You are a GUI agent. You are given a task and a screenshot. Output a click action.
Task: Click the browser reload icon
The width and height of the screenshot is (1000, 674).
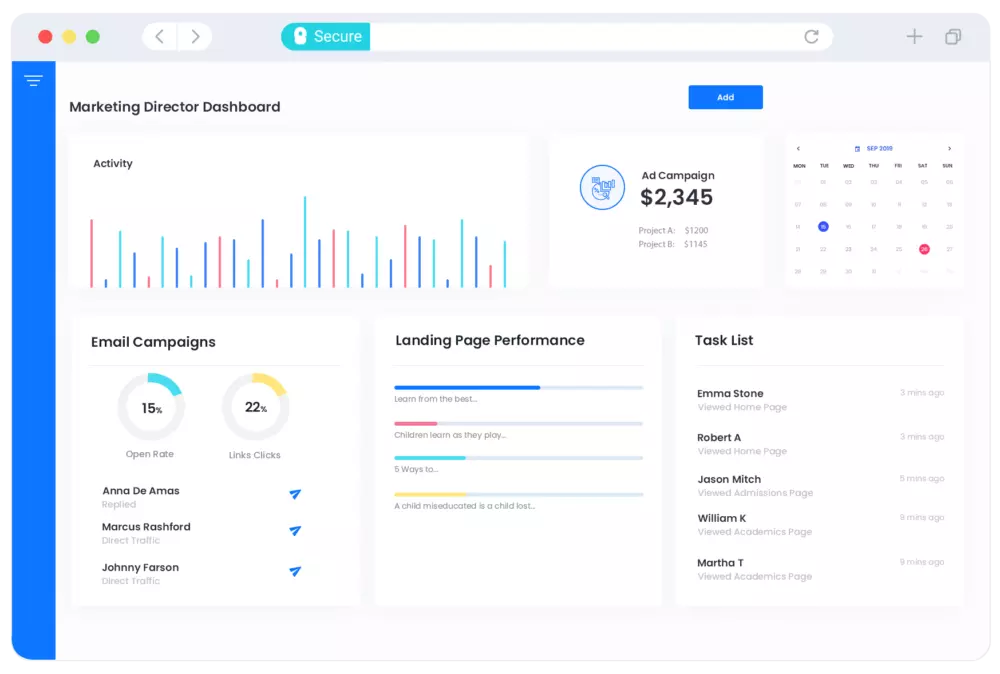811,37
